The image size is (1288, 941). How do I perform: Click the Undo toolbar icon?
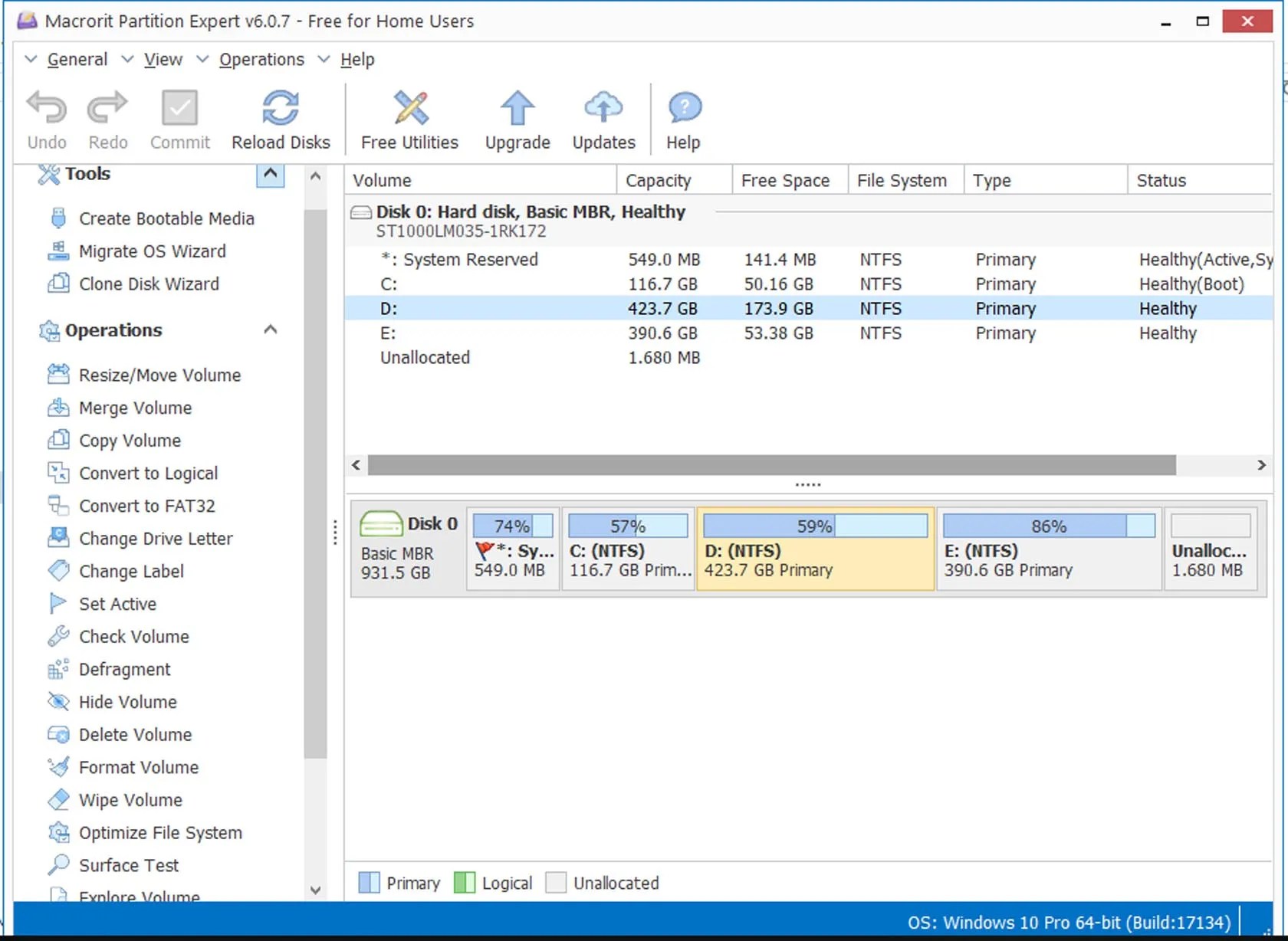46,119
